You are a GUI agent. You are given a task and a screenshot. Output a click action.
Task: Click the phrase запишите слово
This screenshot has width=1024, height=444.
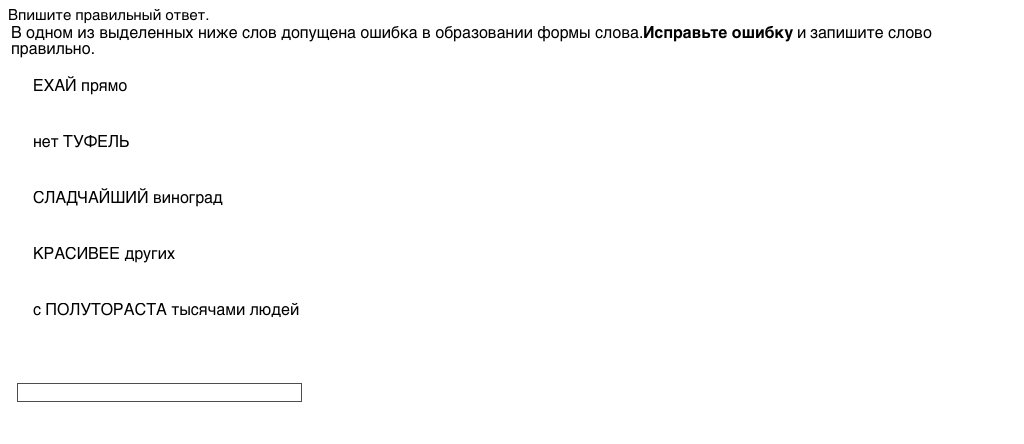coord(870,33)
